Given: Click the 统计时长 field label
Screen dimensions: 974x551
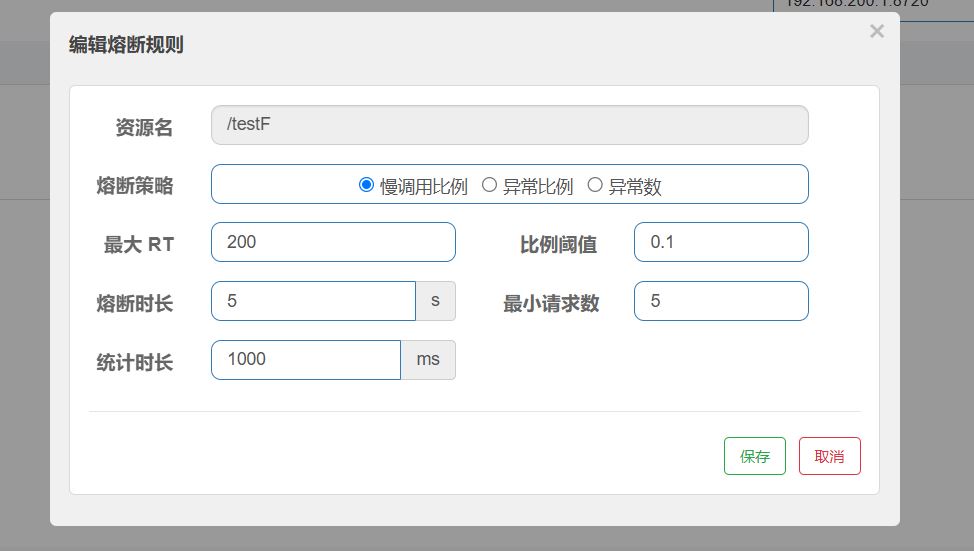Looking at the screenshot, I should coord(134,363).
